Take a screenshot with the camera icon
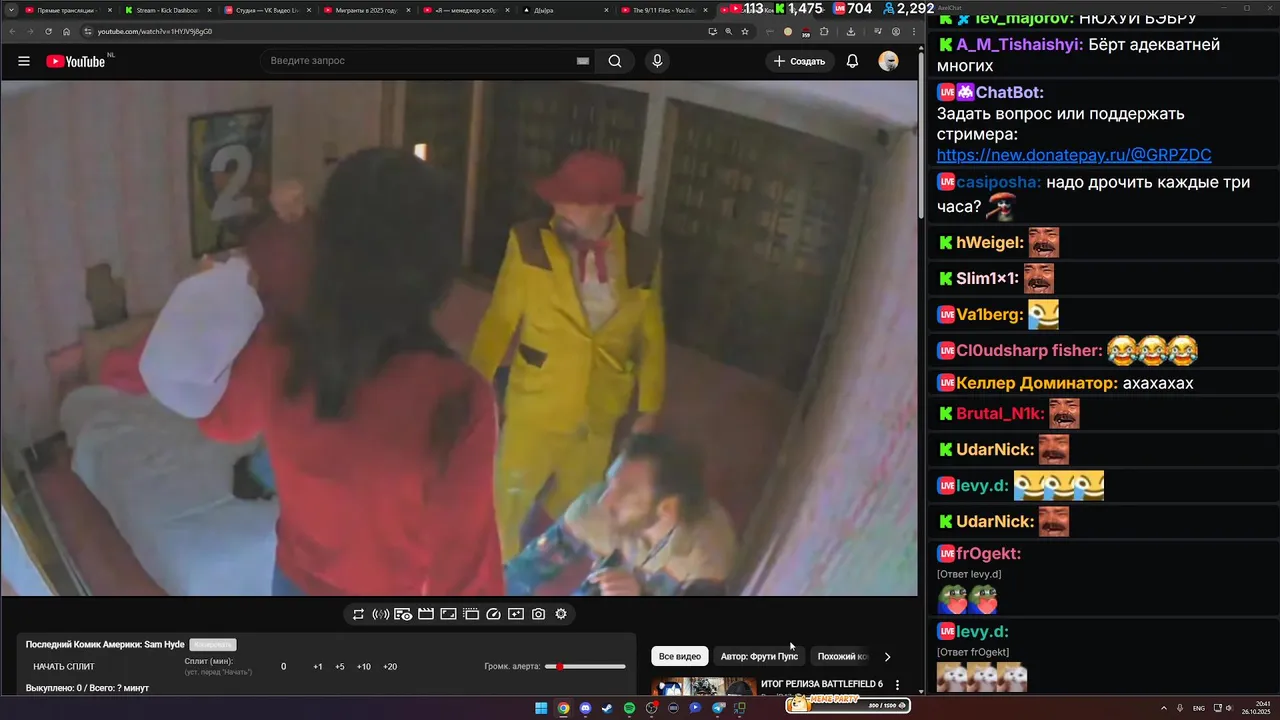The height and width of the screenshot is (720, 1280). [x=538, y=614]
